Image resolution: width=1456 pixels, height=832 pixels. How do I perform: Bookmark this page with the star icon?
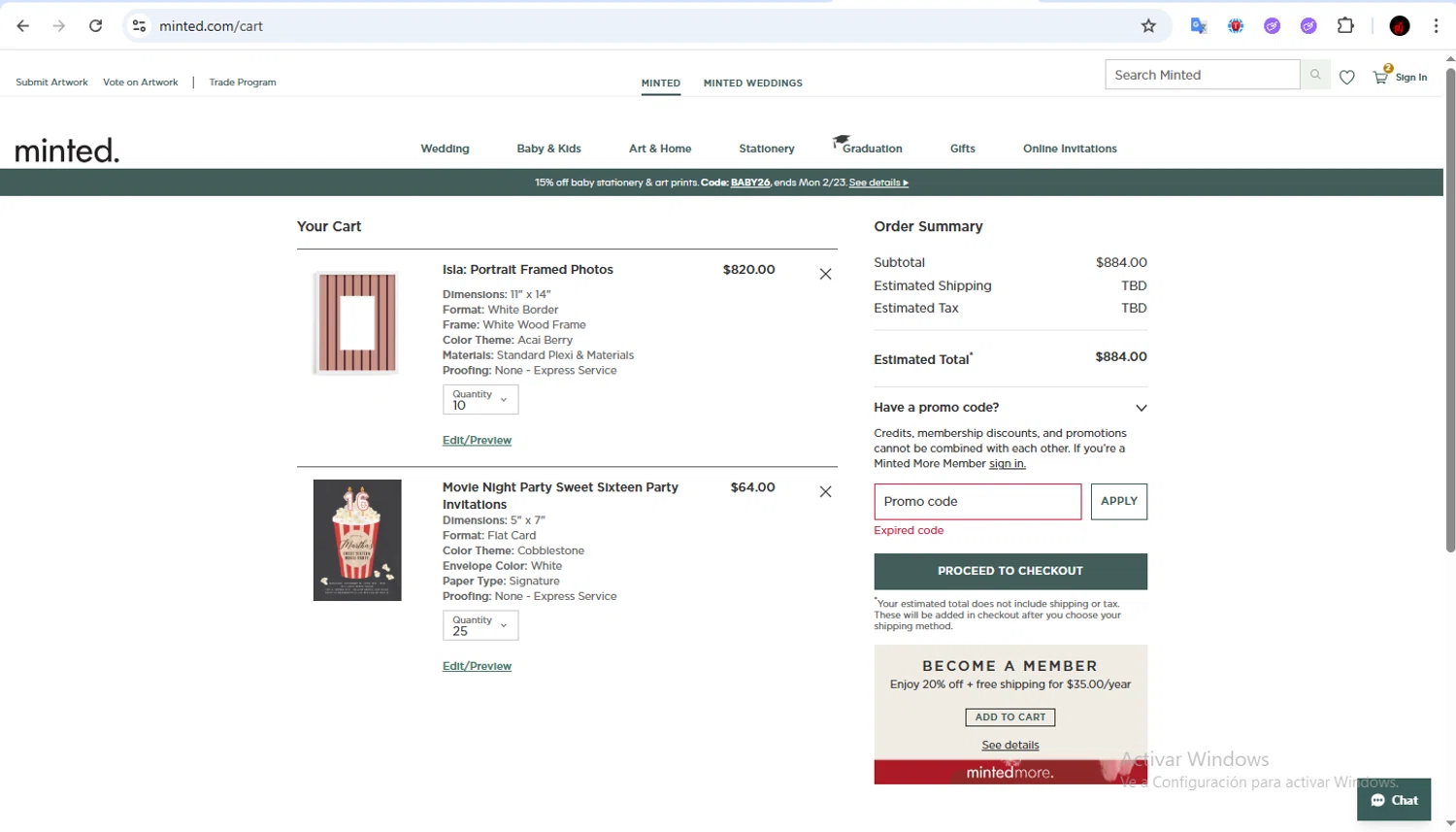[1148, 26]
